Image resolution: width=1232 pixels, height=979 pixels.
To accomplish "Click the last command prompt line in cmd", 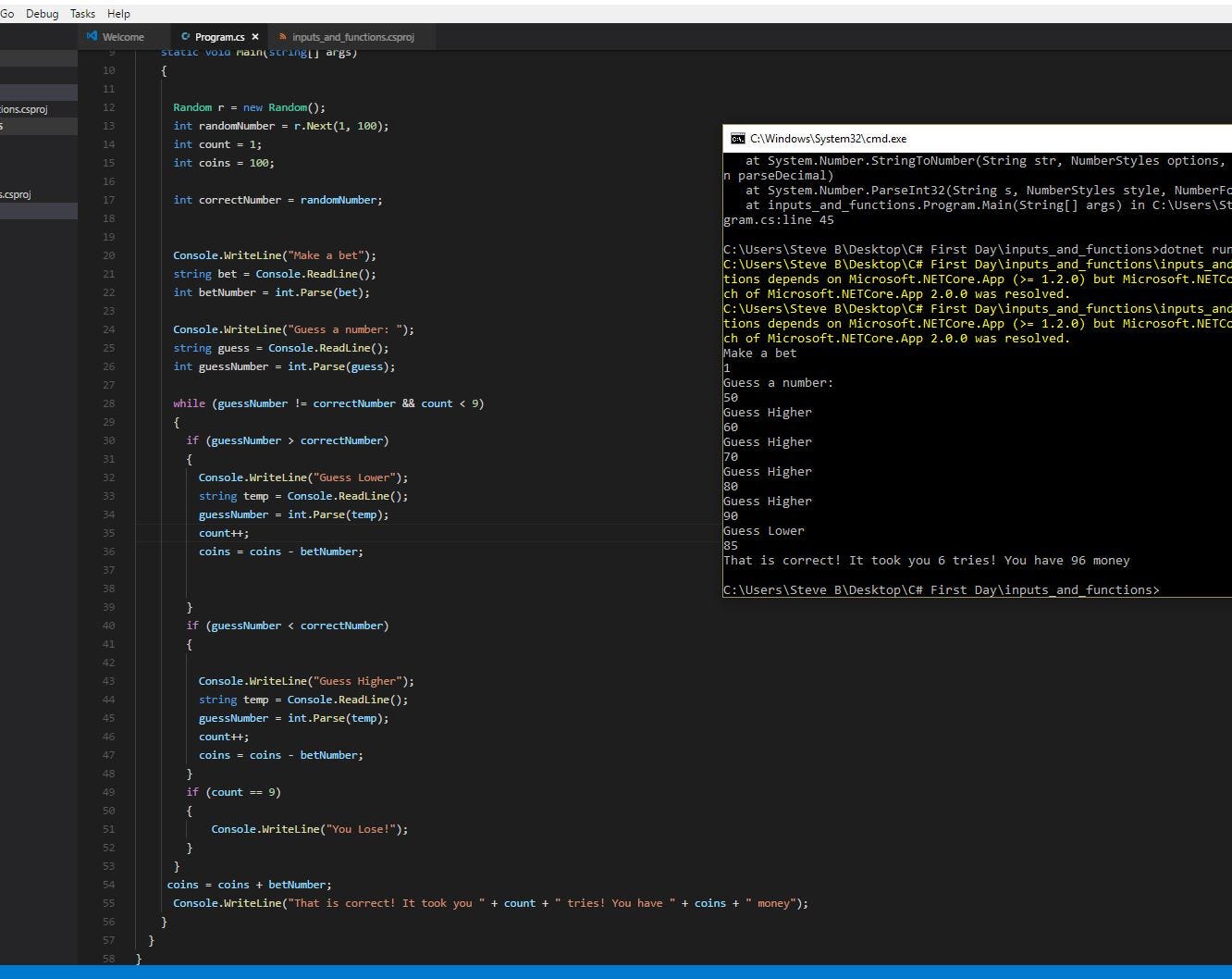I will [941, 590].
